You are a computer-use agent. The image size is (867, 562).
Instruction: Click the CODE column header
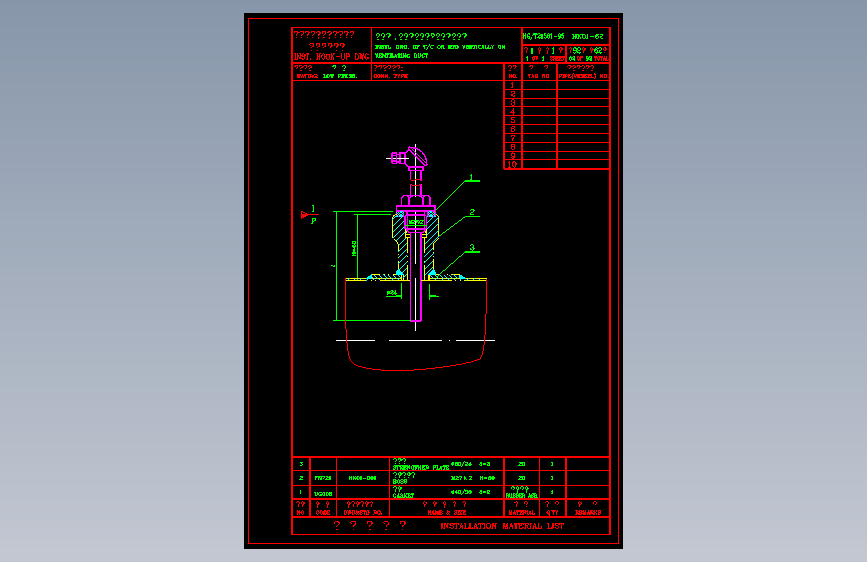point(323,513)
